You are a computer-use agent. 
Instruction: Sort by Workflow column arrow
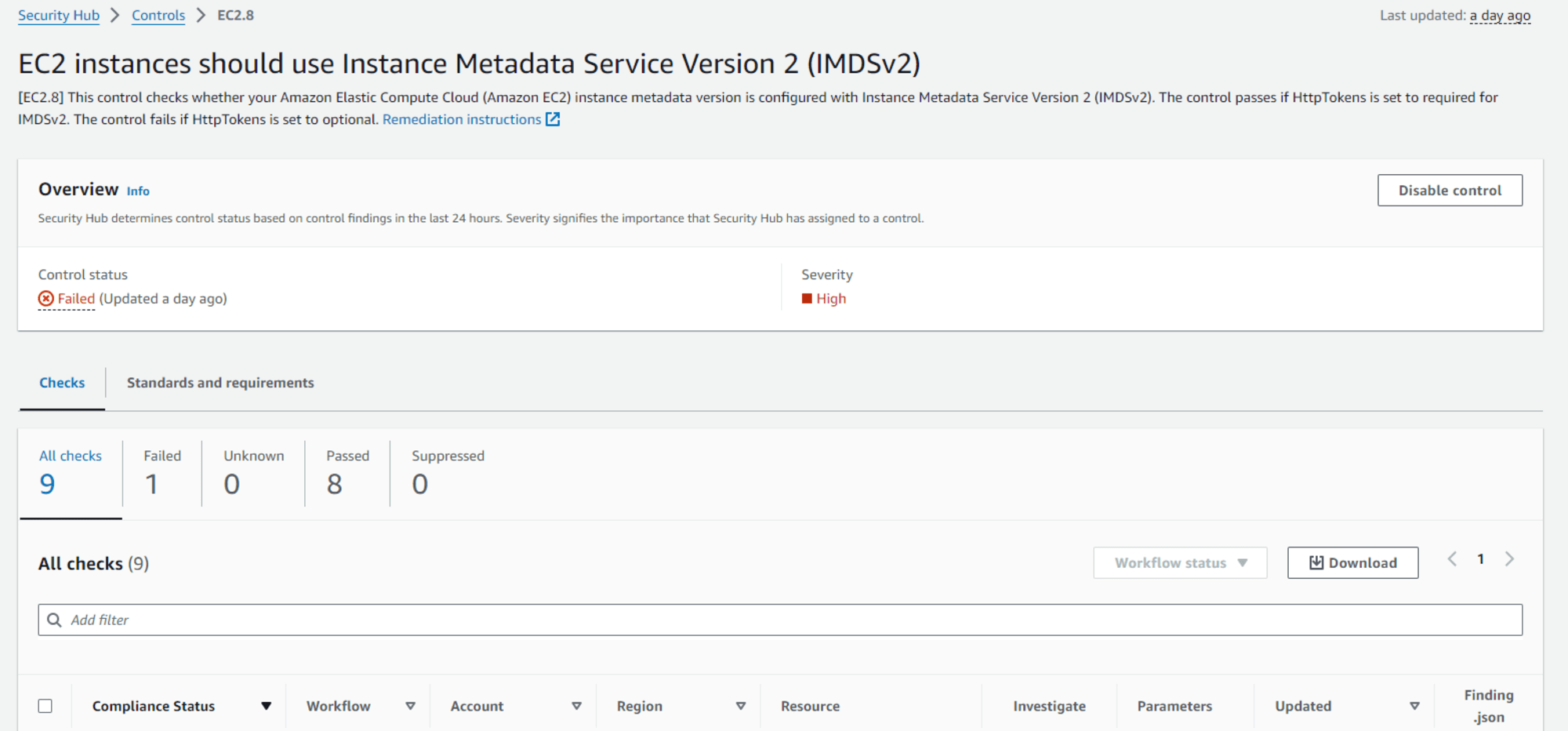coord(410,706)
